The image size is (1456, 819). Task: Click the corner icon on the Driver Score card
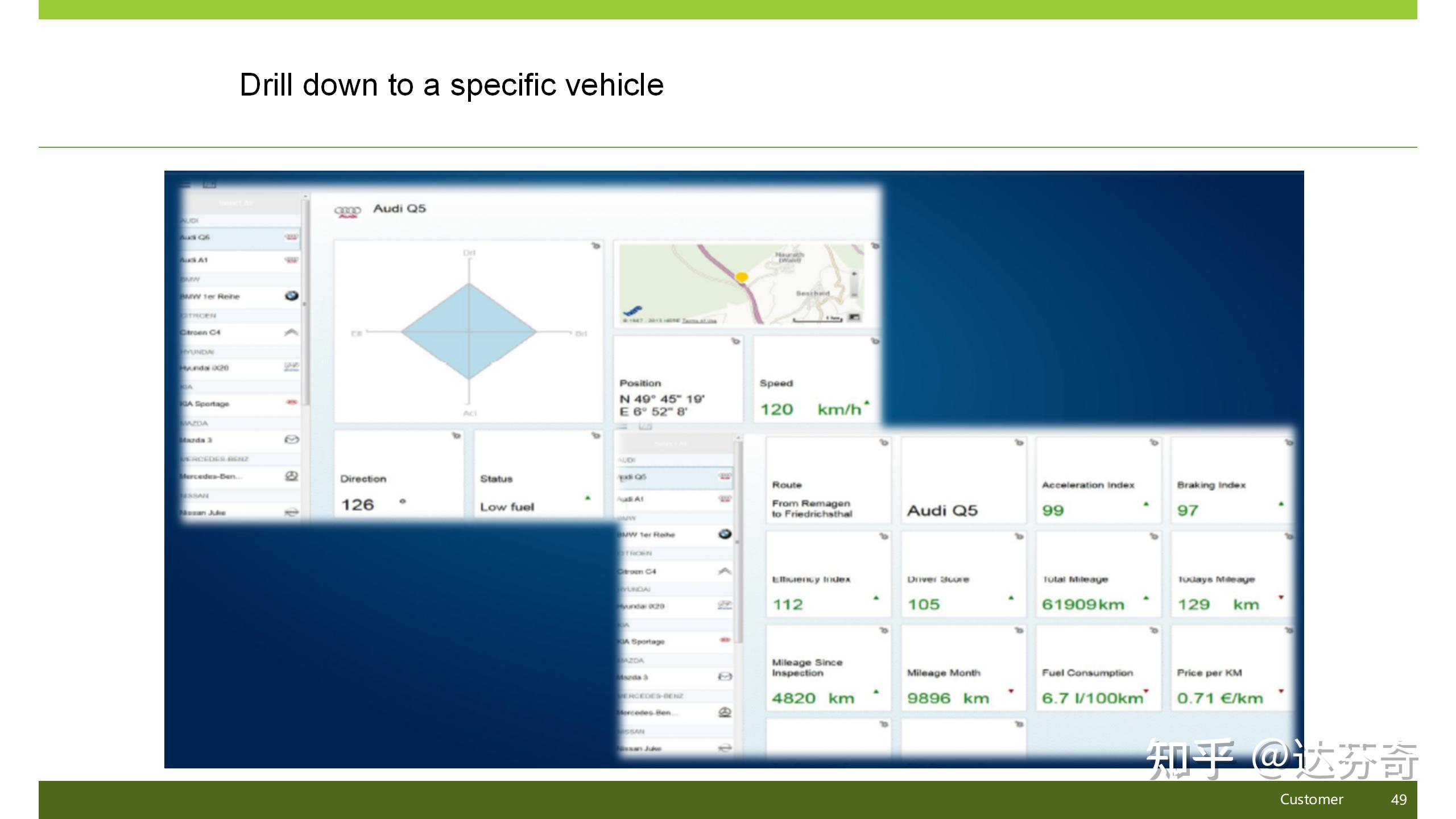(1019, 536)
